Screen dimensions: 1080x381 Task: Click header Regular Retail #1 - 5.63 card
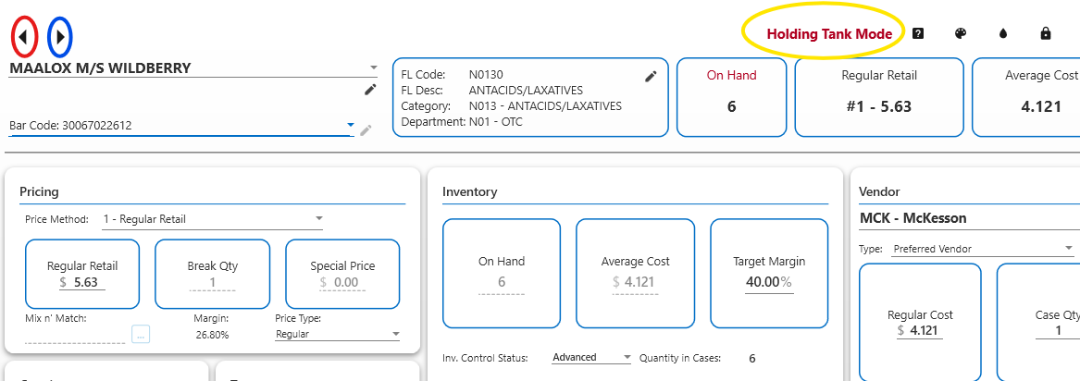click(x=879, y=97)
